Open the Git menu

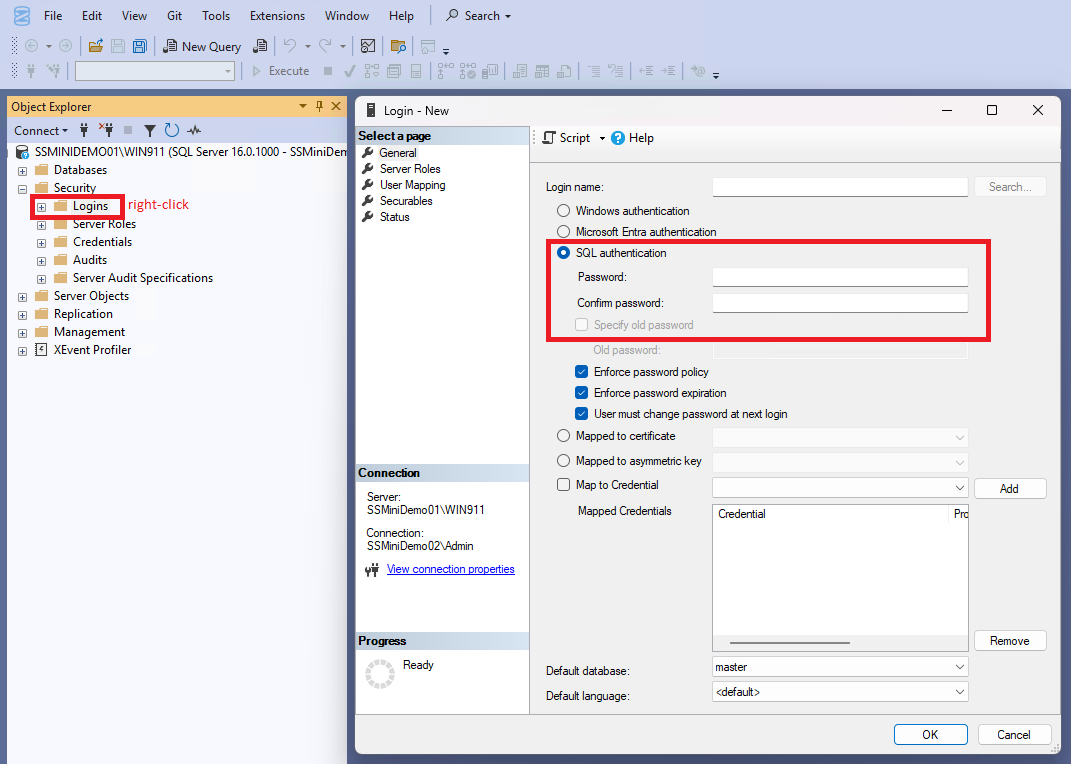point(174,16)
